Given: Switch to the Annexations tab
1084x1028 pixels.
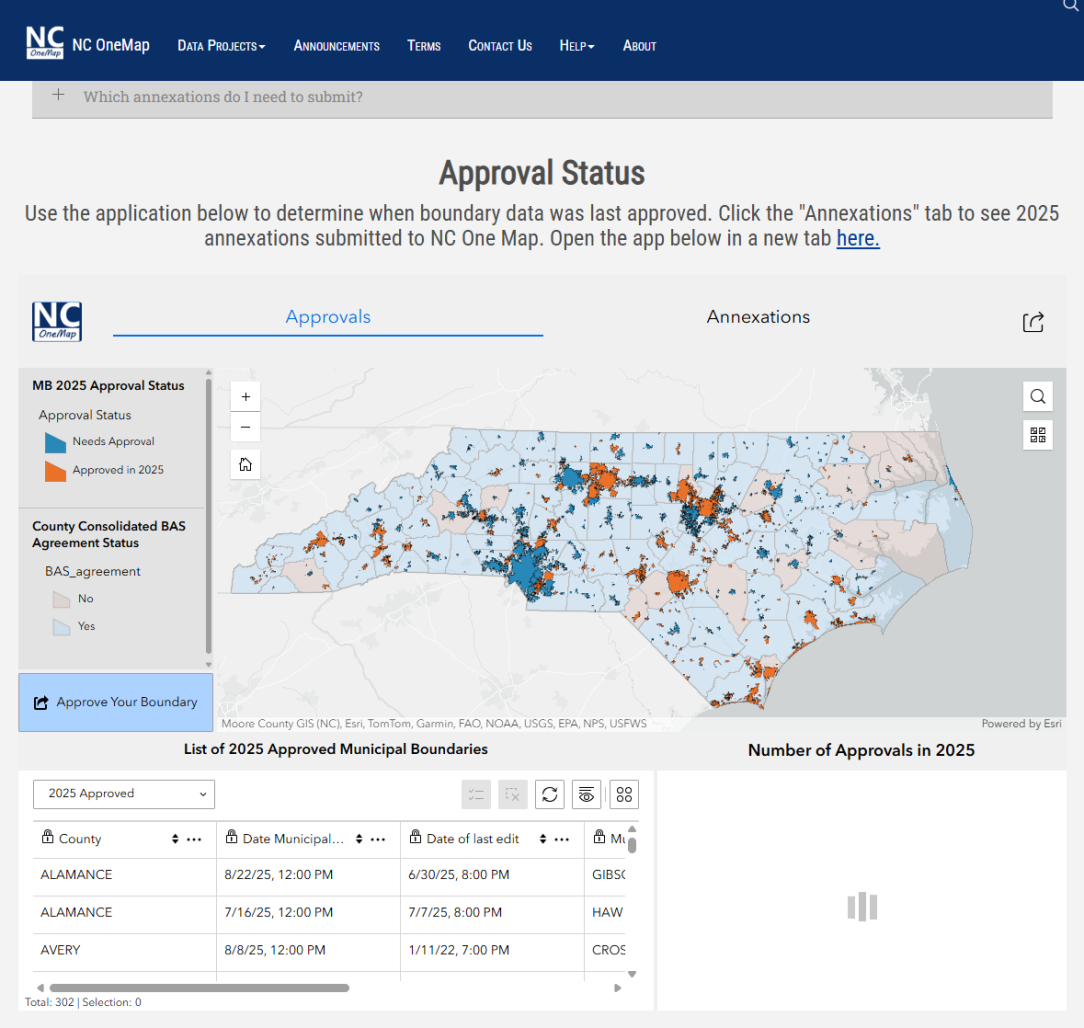Looking at the screenshot, I should click(758, 317).
